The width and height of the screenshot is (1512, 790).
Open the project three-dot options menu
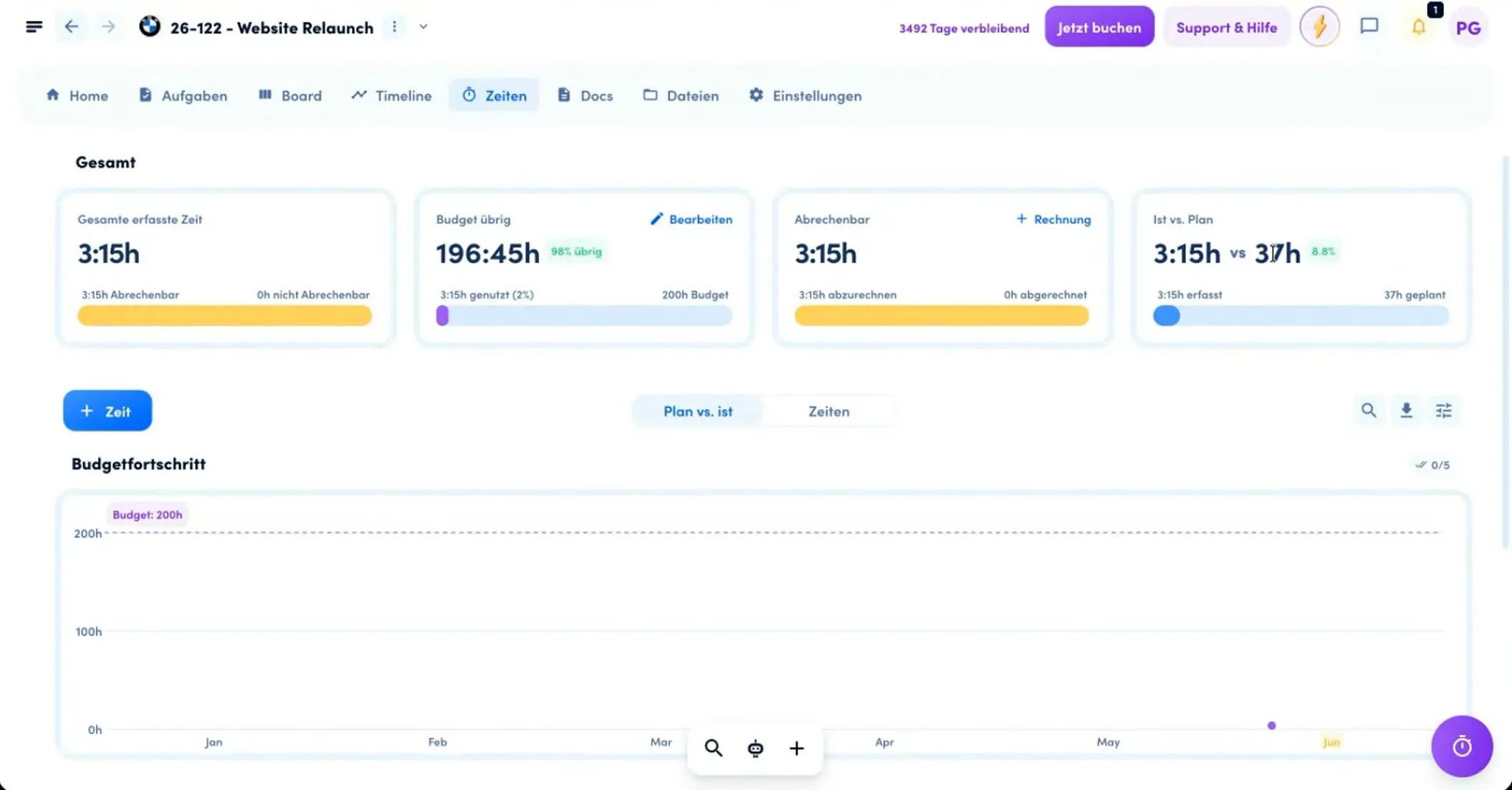[x=394, y=27]
